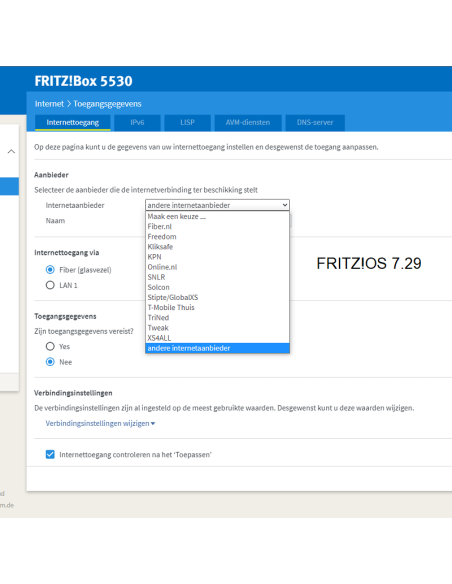Choose Freedom as internet provider
Screen dimensions: 452x584
[x=217, y=237]
